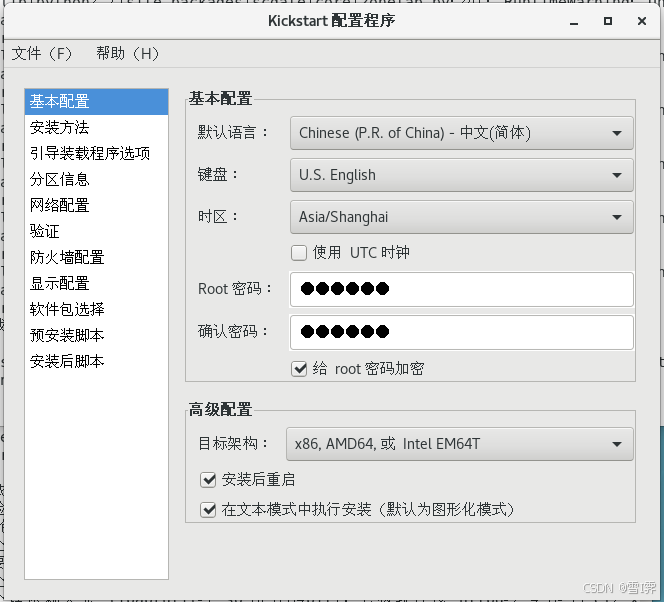The image size is (664, 602).
Task: Open the 帮助 (H) menu
Action: [127, 54]
